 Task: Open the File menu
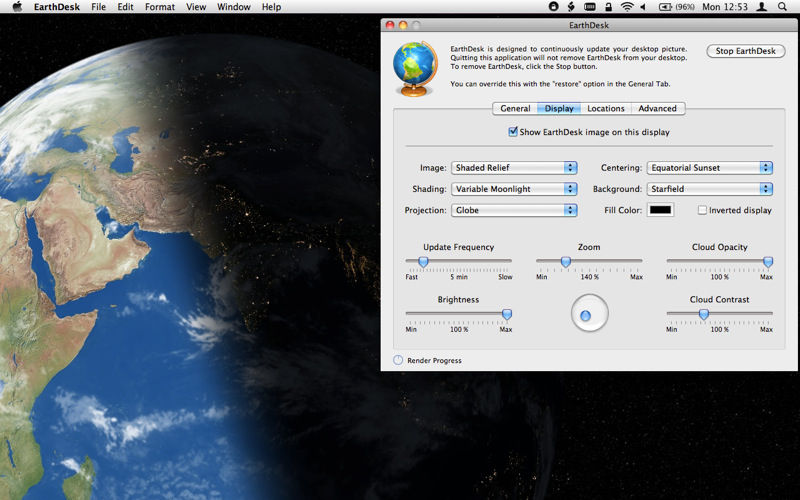click(x=98, y=7)
